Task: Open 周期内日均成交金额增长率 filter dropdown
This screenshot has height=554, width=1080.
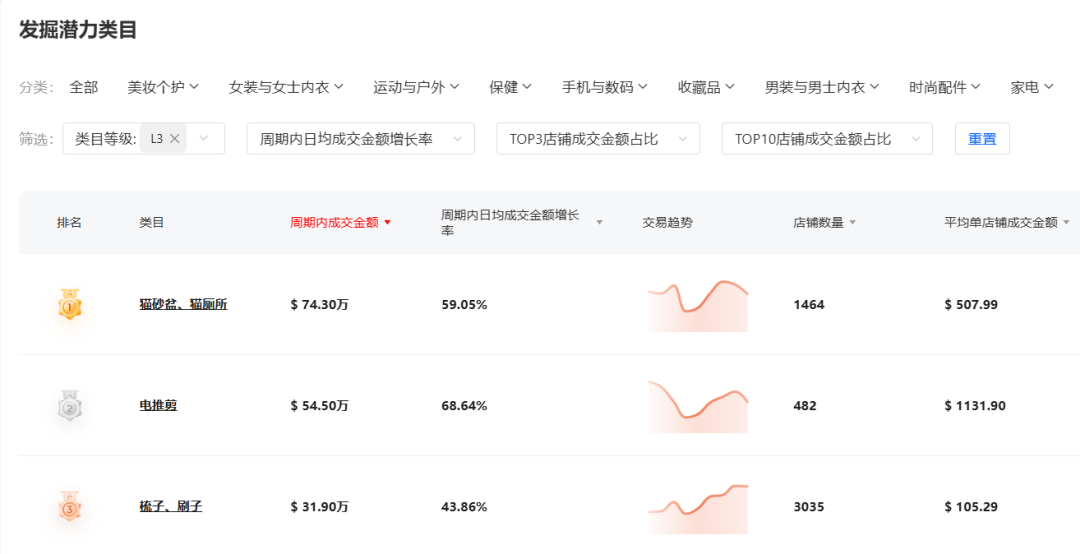Action: click(x=458, y=139)
